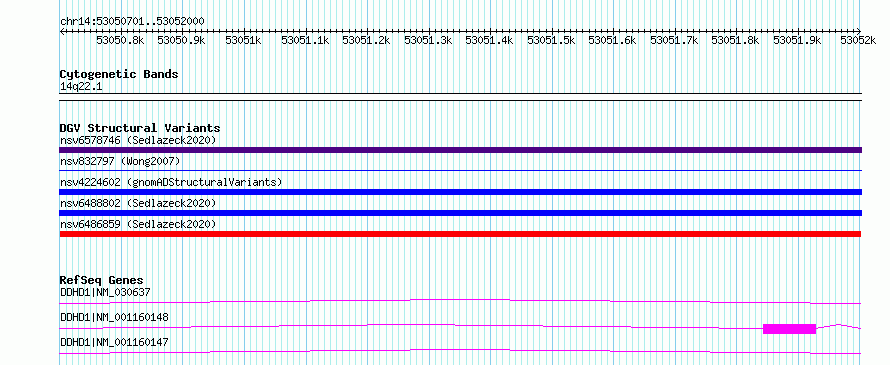Open the Cytogenetic Bands track heading
The image size is (890, 365).
tap(119, 74)
